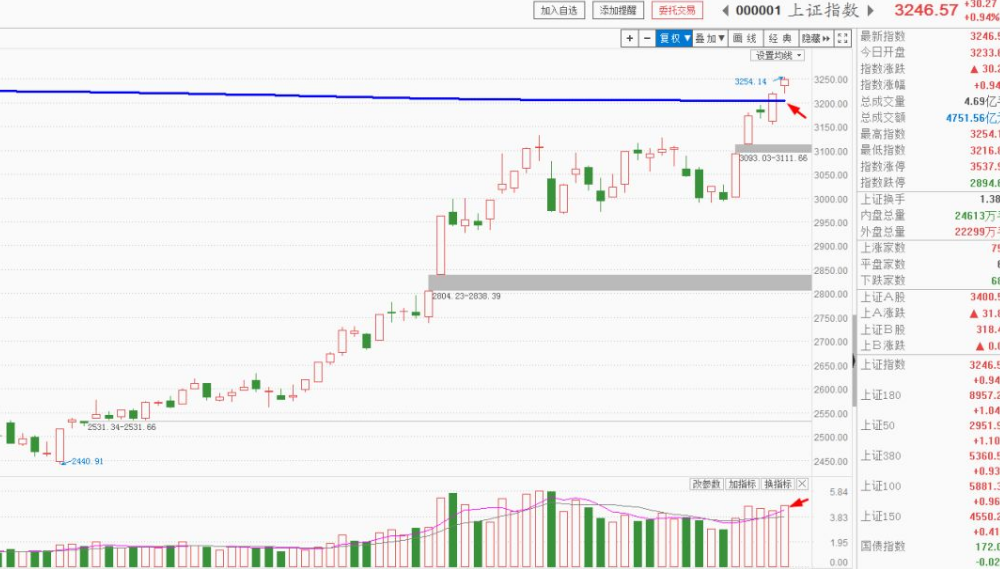Click the 委托交易 button
1000x569 pixels.
[677, 10]
